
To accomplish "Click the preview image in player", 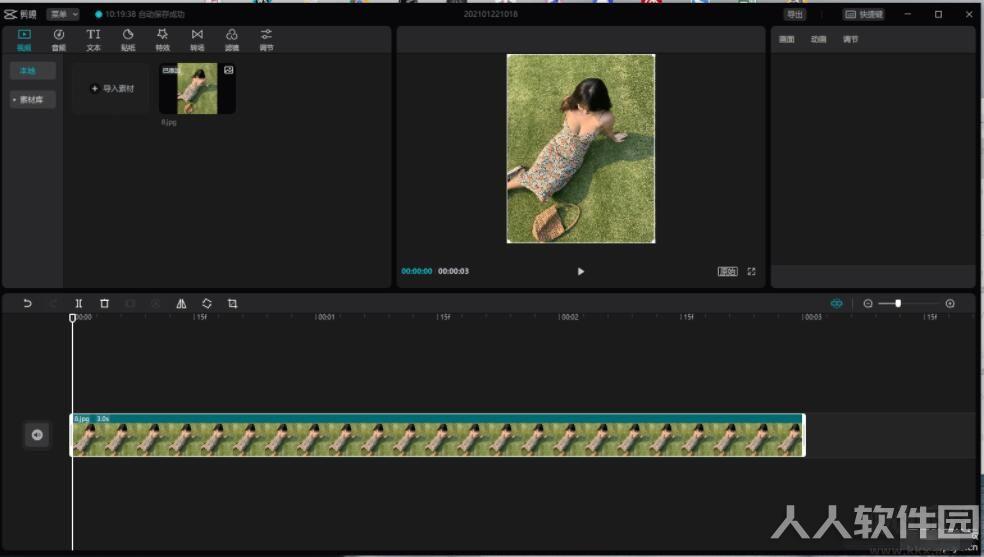I will 580,149.
